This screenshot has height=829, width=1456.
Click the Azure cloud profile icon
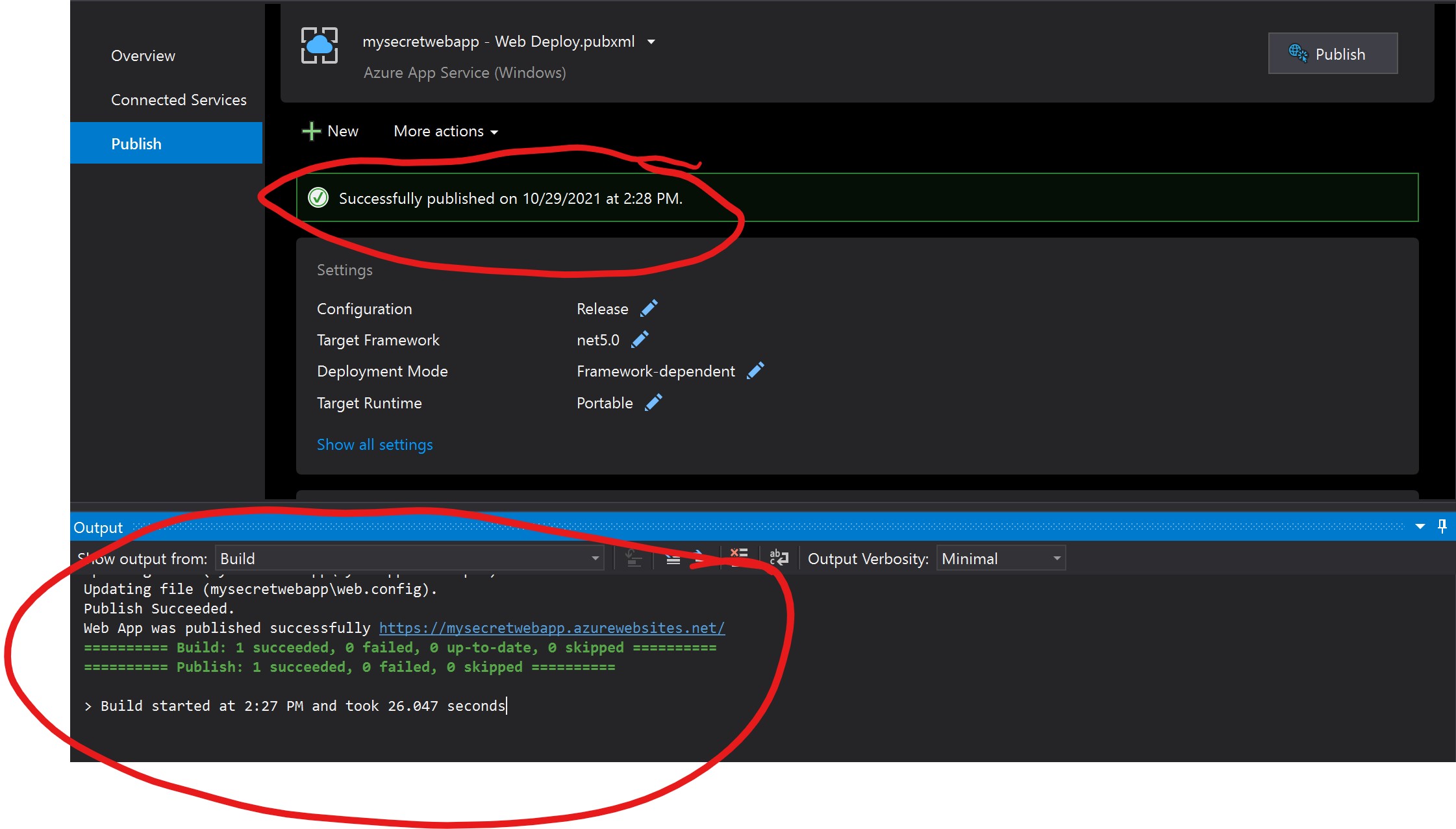pyautogui.click(x=319, y=45)
